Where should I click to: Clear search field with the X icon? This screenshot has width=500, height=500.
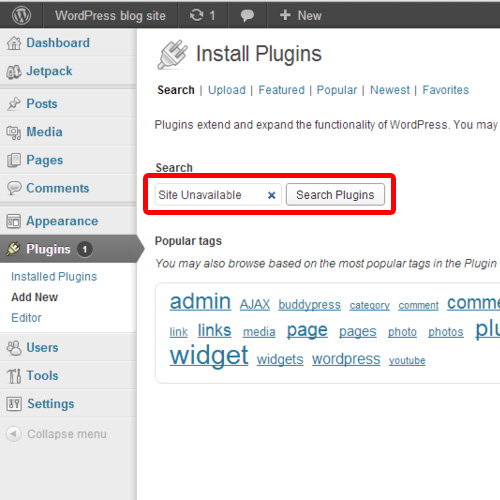point(272,195)
